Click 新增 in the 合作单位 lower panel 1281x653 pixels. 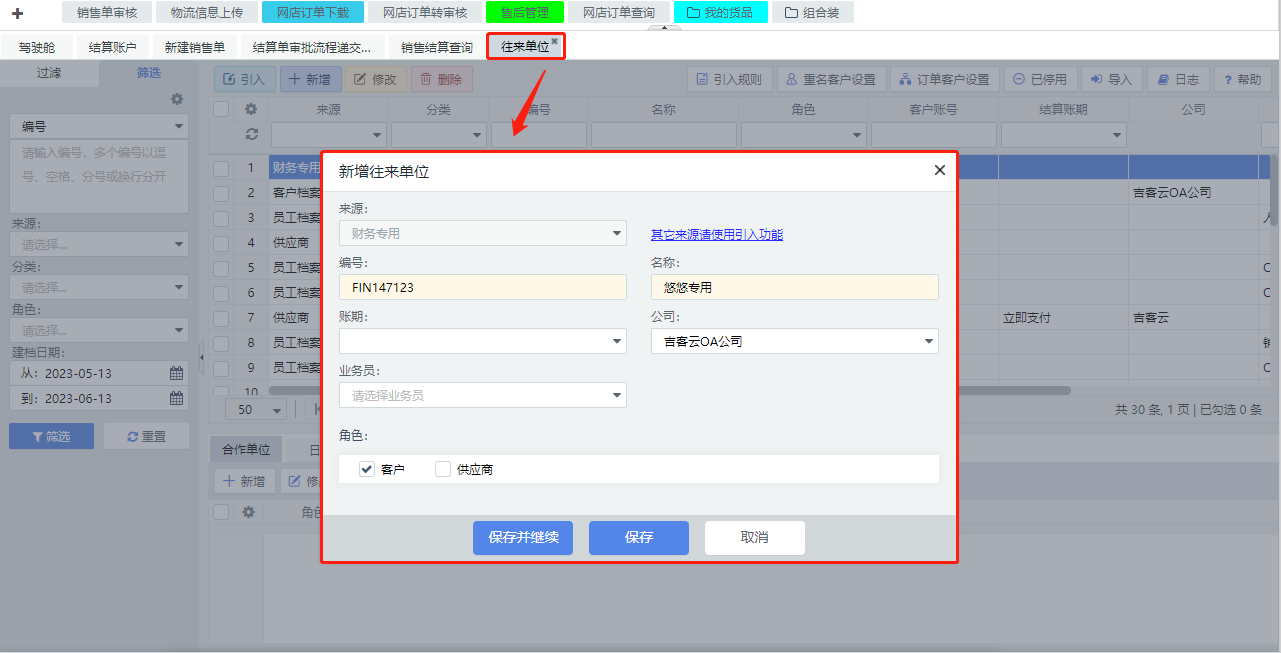click(245, 482)
